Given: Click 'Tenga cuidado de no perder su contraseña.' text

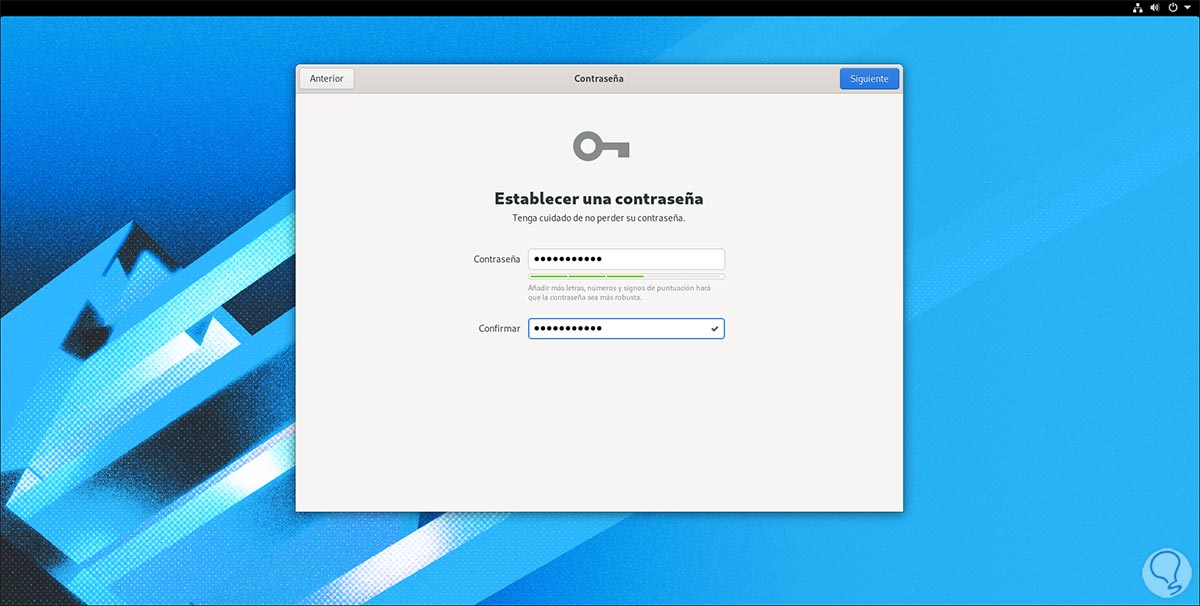Looking at the screenshot, I should tap(599, 217).
